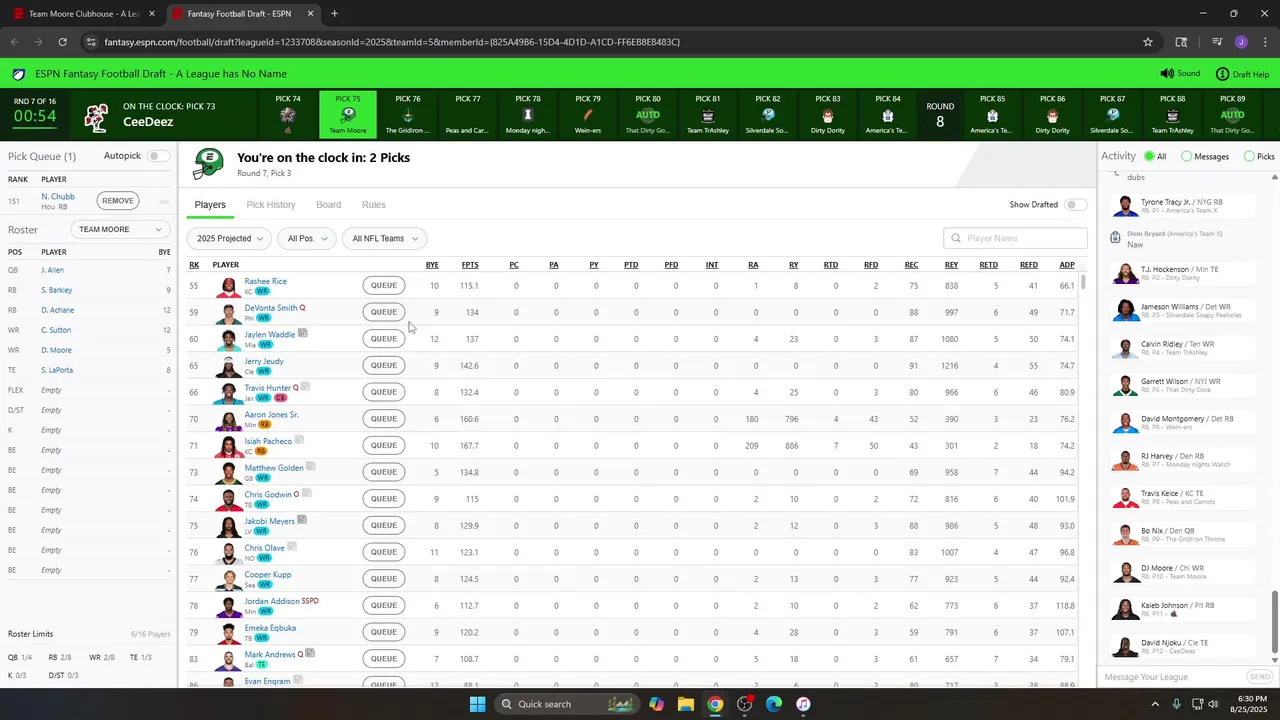The image size is (1280, 720).
Task: Select the Pick 78 Monday night team logo
Action: tap(528, 116)
